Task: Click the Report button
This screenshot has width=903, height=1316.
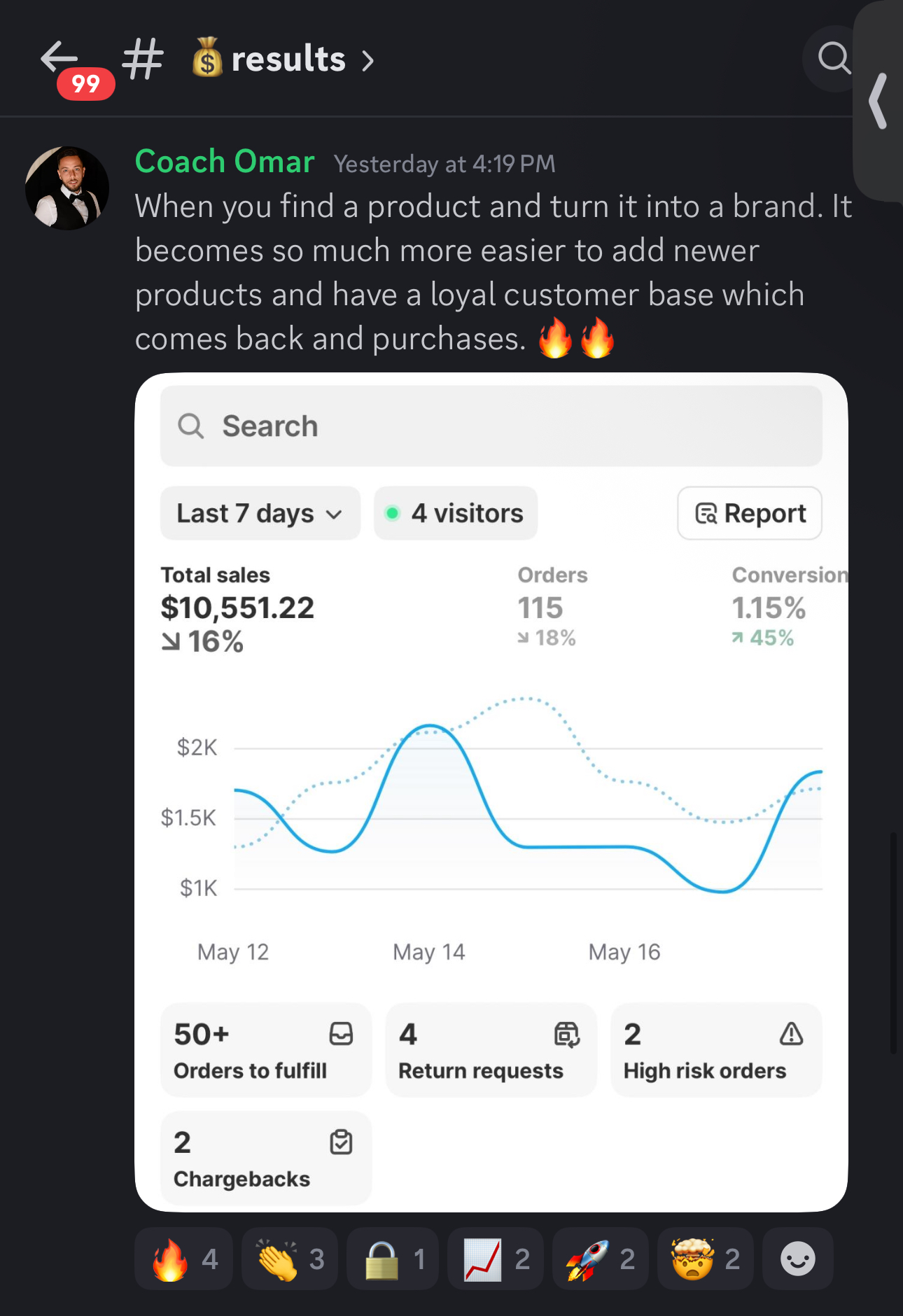Action: (x=749, y=514)
